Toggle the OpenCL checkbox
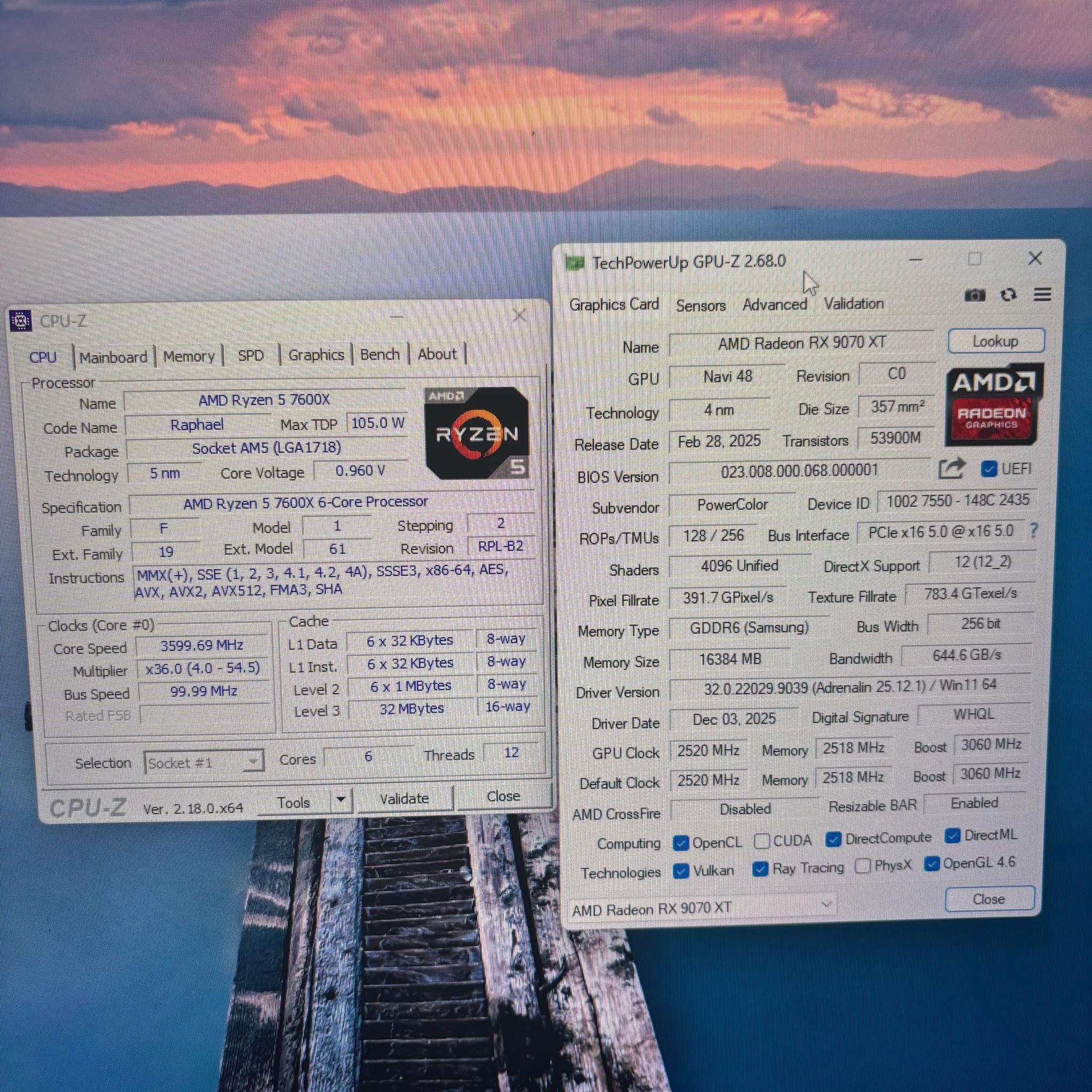Viewport: 1092px width, 1092px height. tap(680, 844)
